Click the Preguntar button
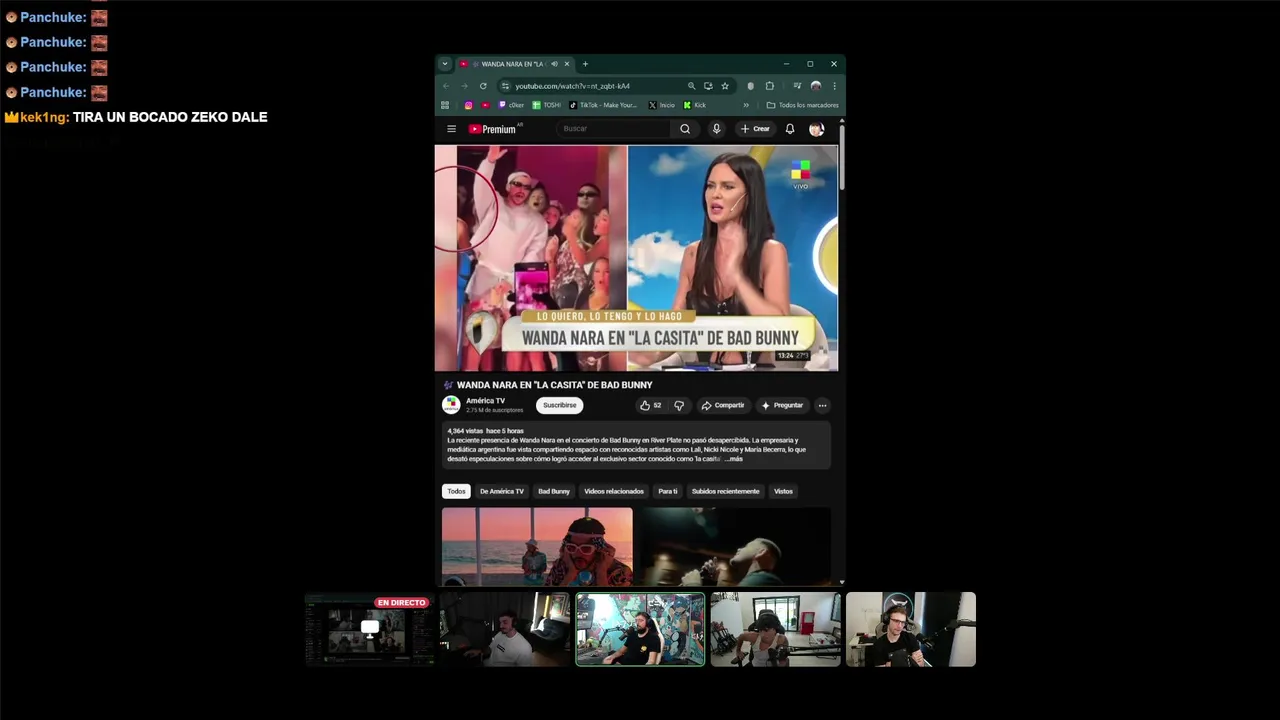Image resolution: width=1280 pixels, height=720 pixels. pos(782,405)
